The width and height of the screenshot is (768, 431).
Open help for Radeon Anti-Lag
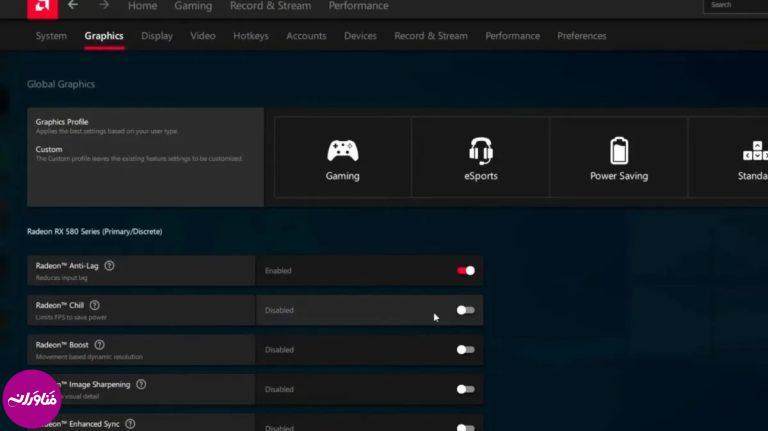coord(110,266)
